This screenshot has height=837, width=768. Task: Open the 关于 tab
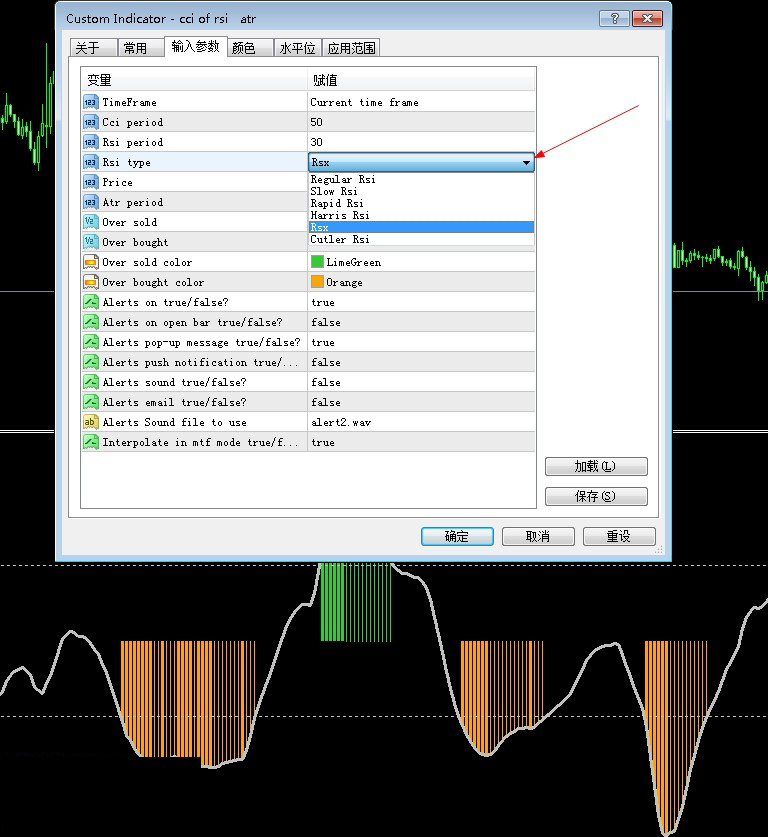pos(93,48)
